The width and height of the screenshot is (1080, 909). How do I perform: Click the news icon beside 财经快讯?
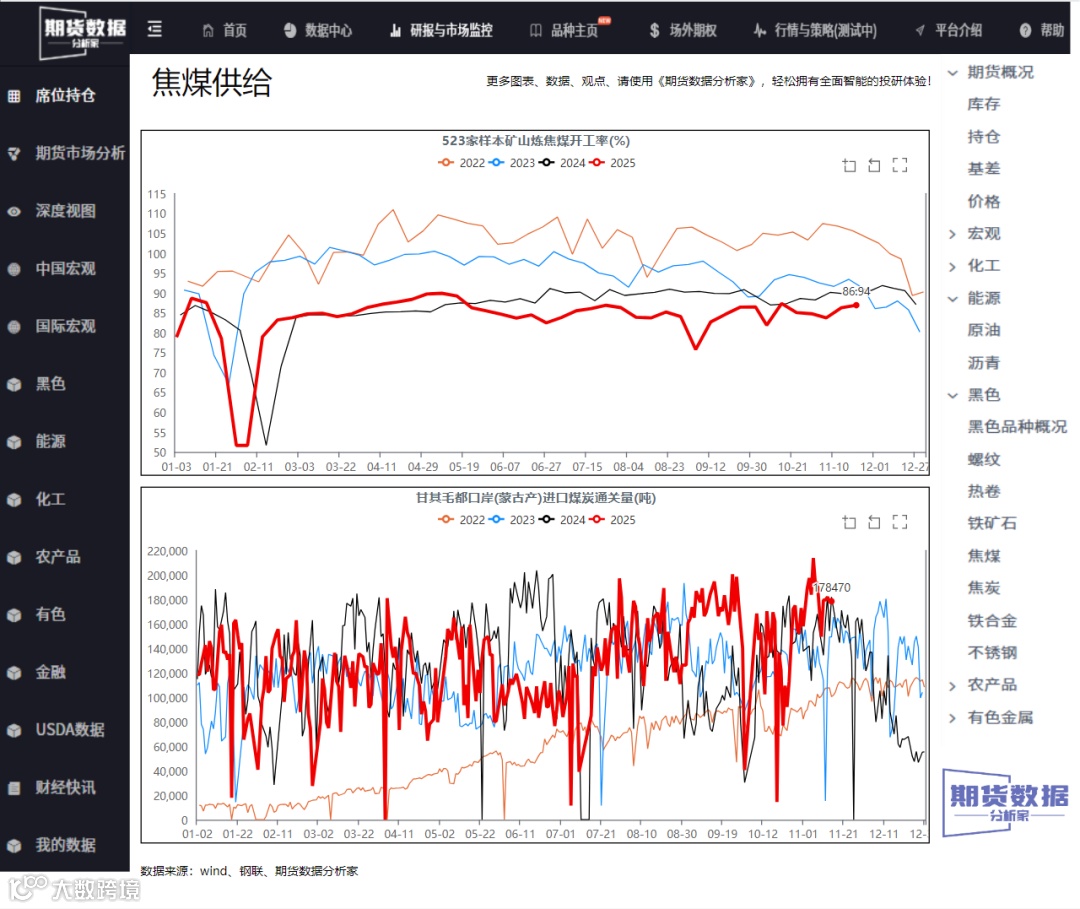coord(14,788)
